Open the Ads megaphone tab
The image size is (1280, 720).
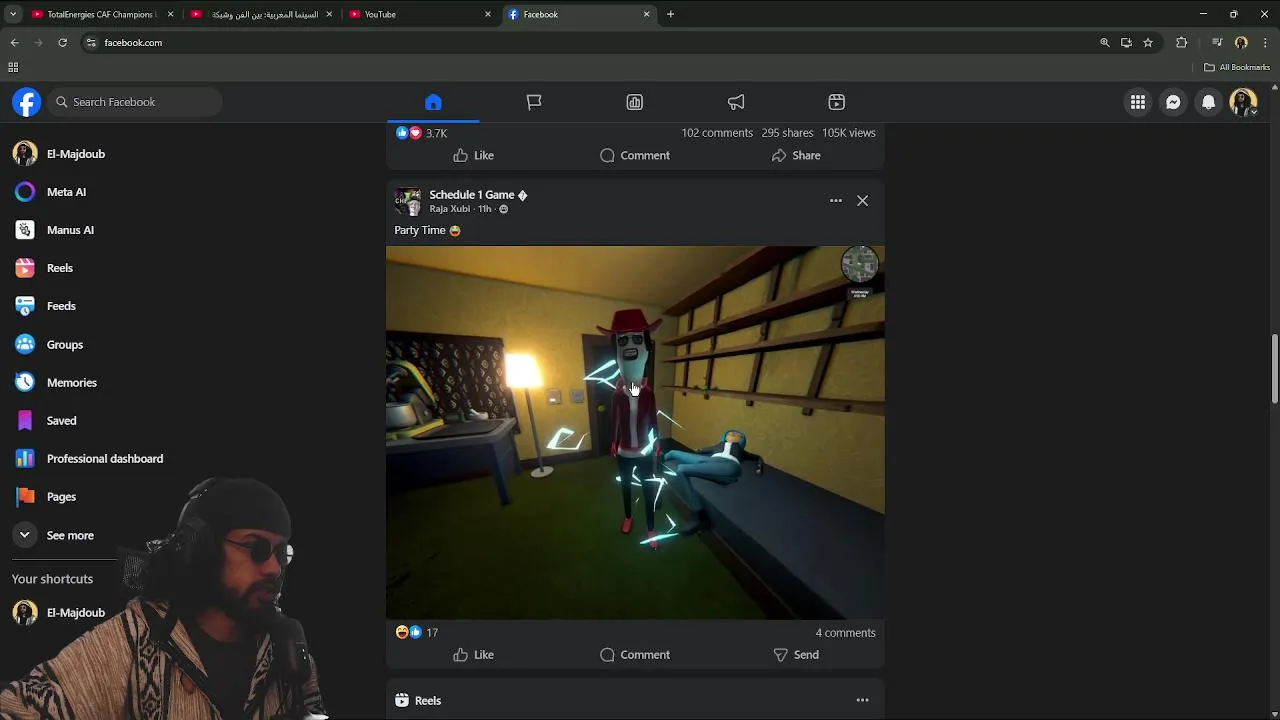pos(736,102)
